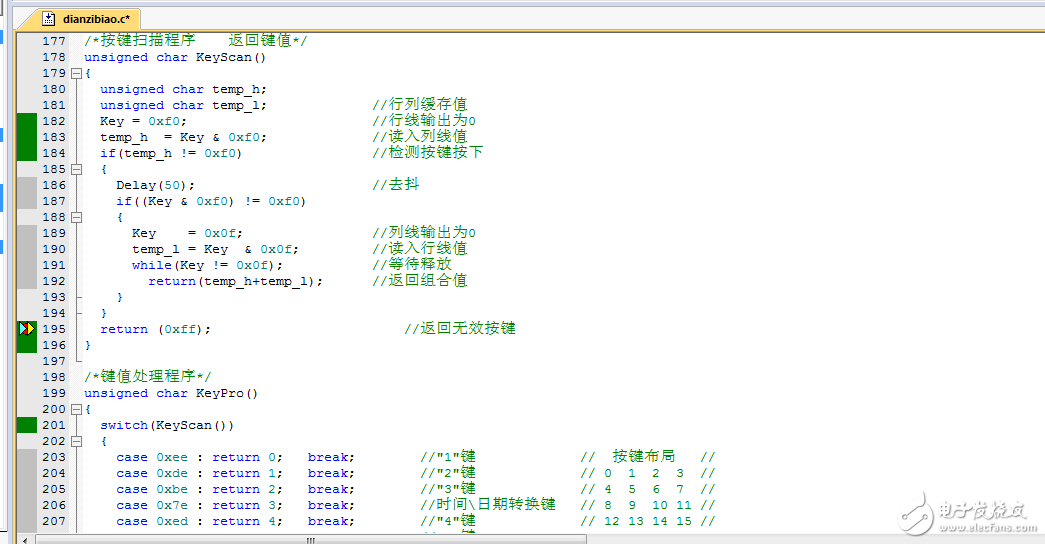Click the comment '//去抖' on line 186
Viewport: 1045px width, 544px height.
pyautogui.click(x=396, y=185)
